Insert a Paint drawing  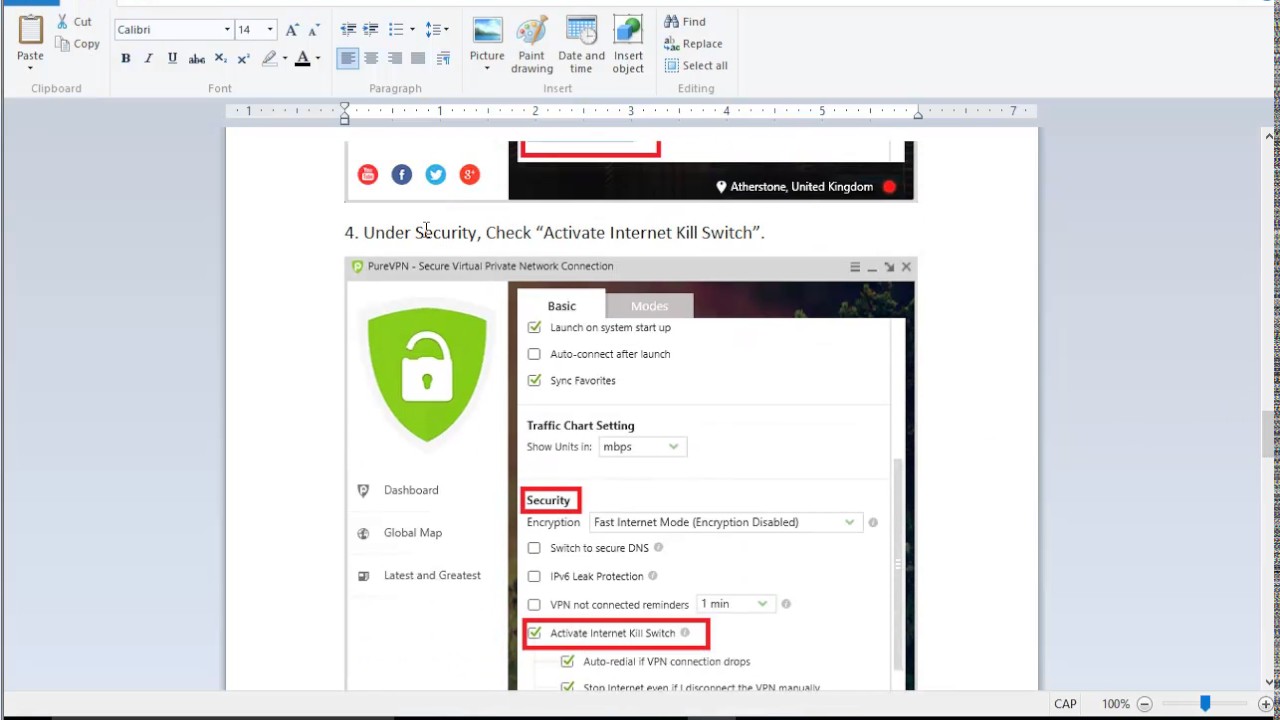coord(532,45)
